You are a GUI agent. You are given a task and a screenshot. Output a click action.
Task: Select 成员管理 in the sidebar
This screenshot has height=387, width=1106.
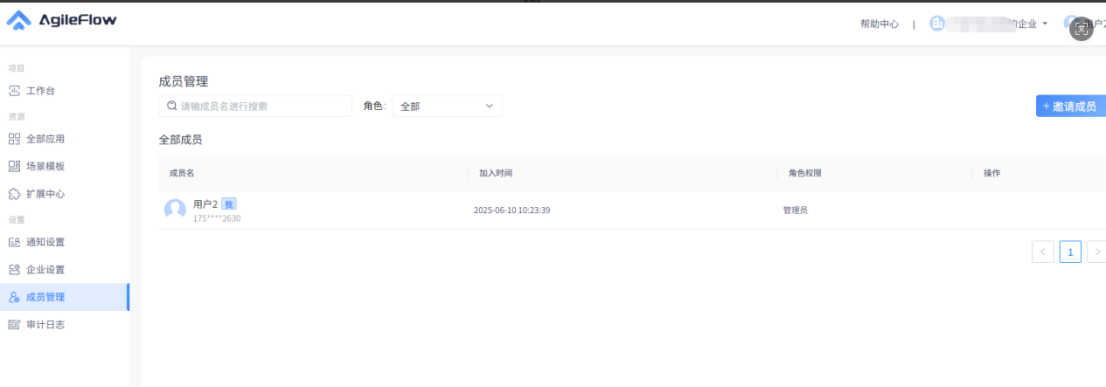tap(64, 297)
